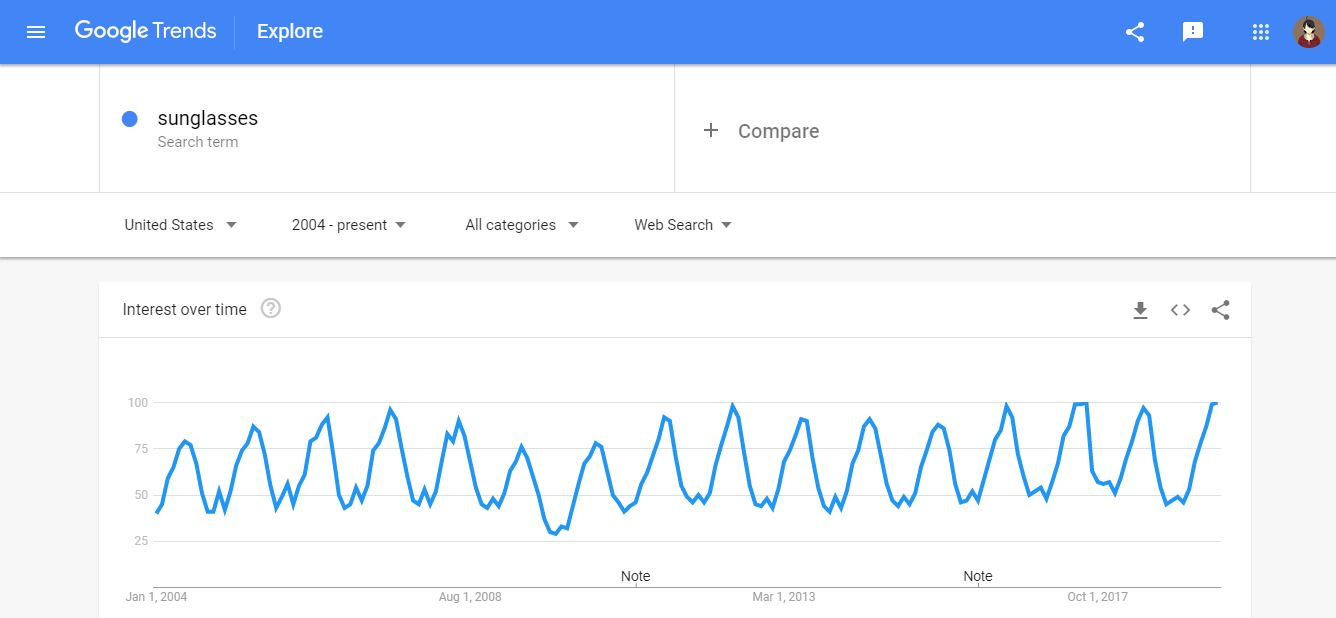The image size is (1336, 618).
Task: Click the embed code icon
Action: 1180,310
